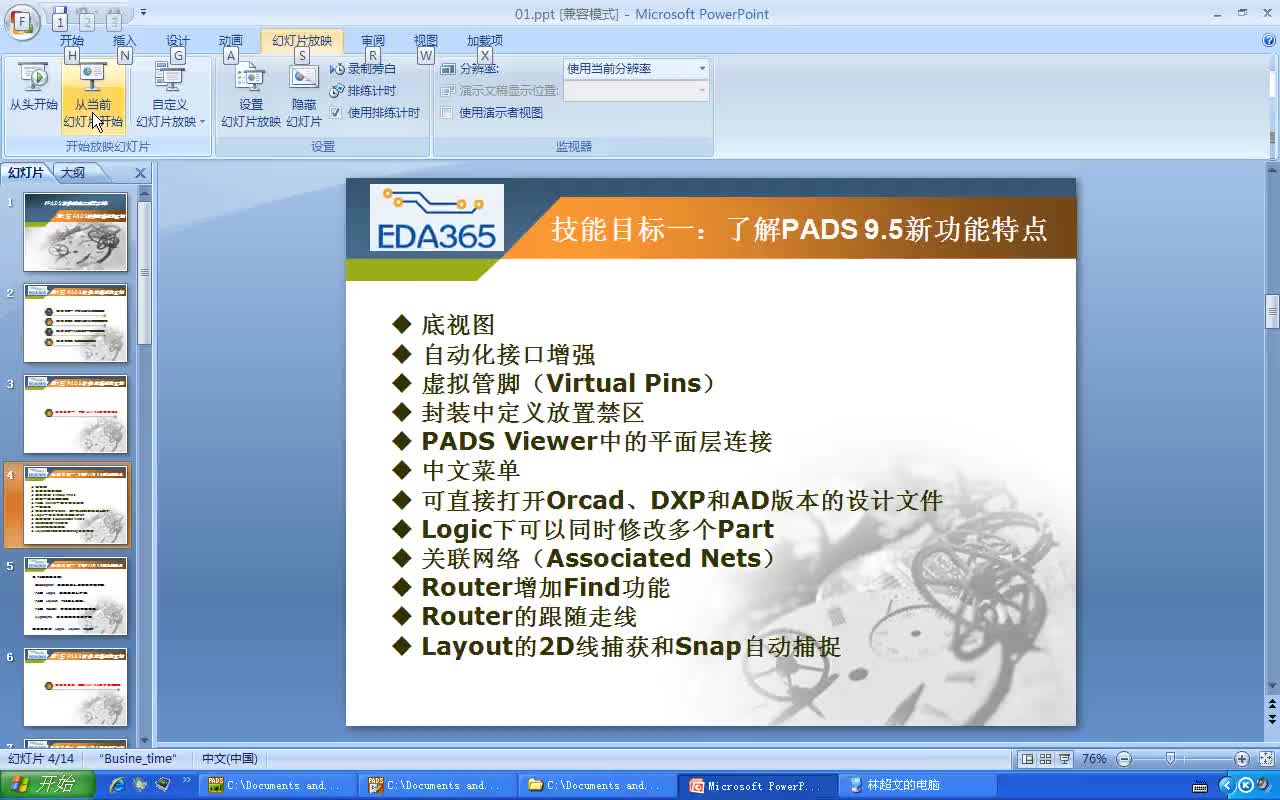Open Set Up Slide Show (设置幻灯片放映)
1280x800 pixels.
pyautogui.click(x=250, y=96)
